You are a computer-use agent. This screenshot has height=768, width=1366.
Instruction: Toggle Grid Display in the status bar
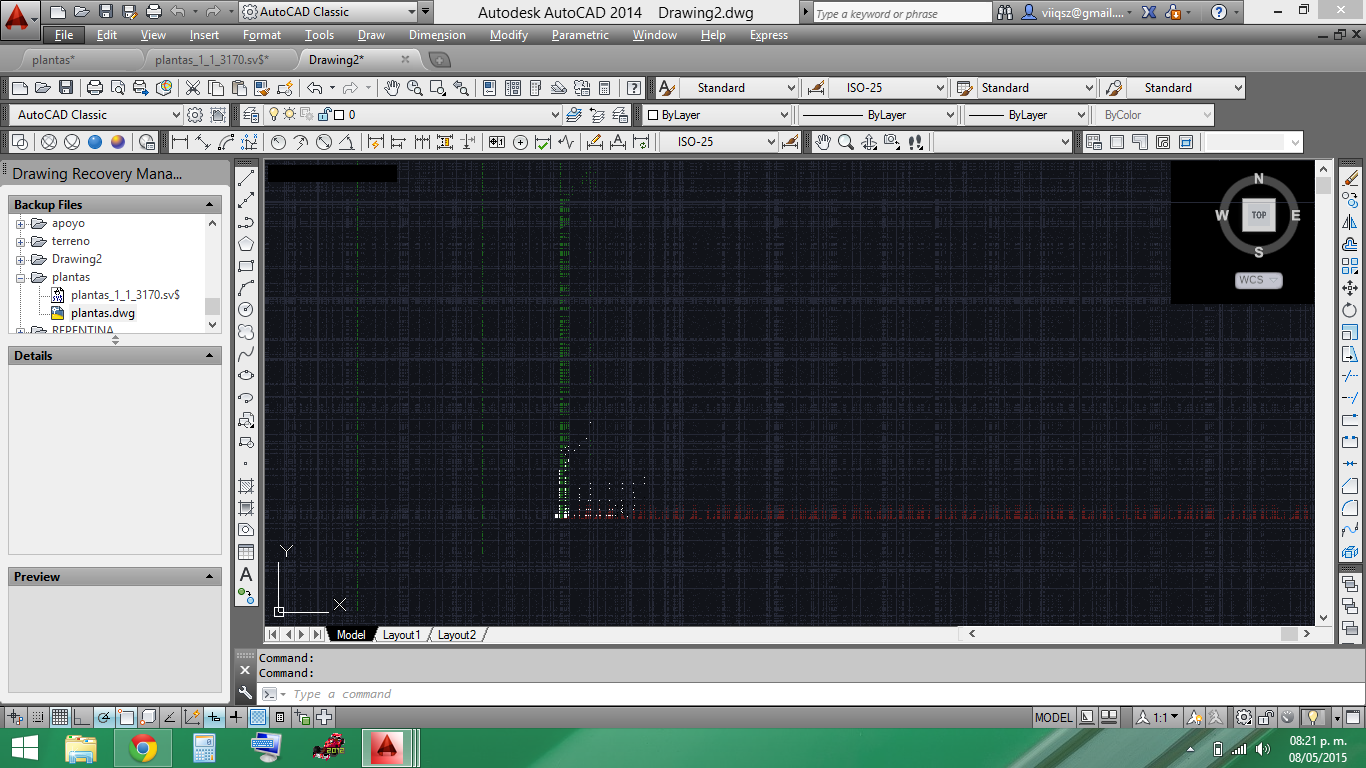(60, 717)
